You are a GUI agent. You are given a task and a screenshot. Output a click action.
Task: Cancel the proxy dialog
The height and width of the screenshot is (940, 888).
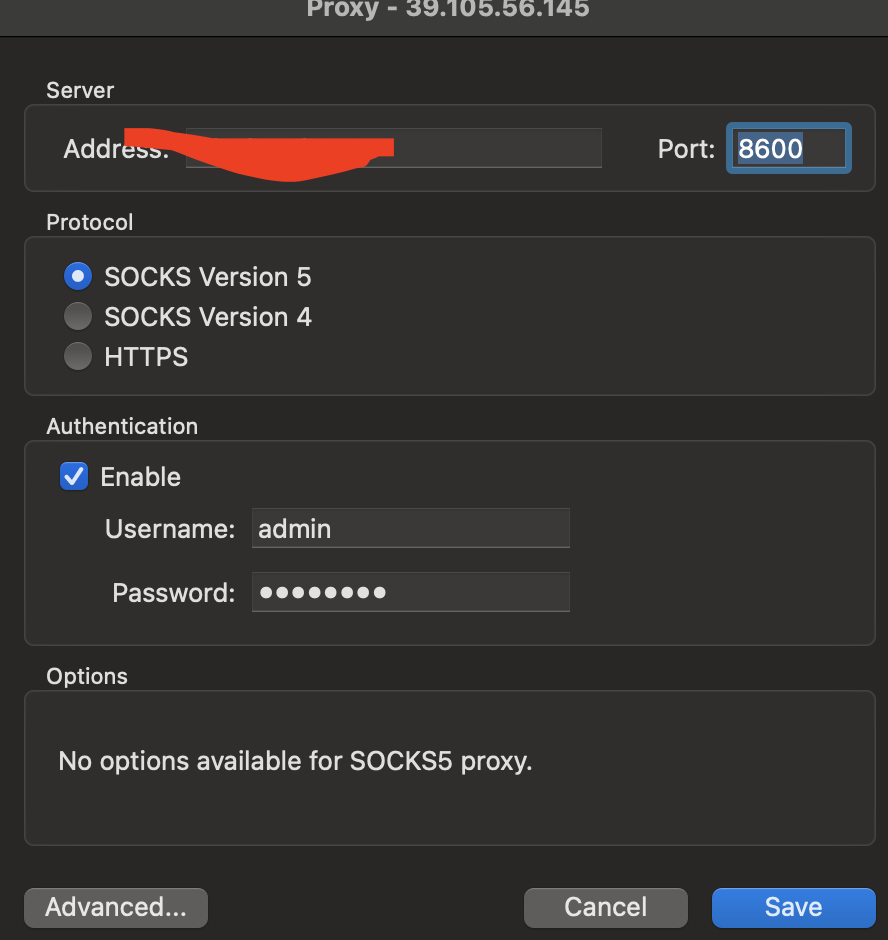click(605, 908)
